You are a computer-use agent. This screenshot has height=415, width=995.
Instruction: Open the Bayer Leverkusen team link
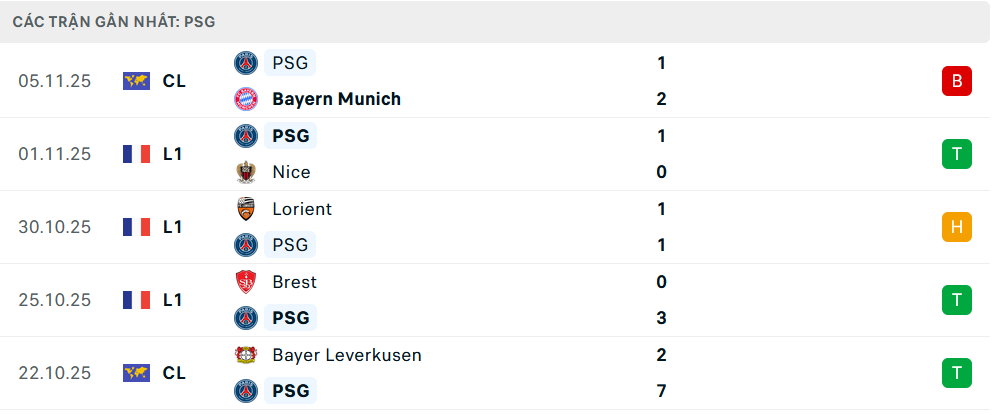coord(346,355)
